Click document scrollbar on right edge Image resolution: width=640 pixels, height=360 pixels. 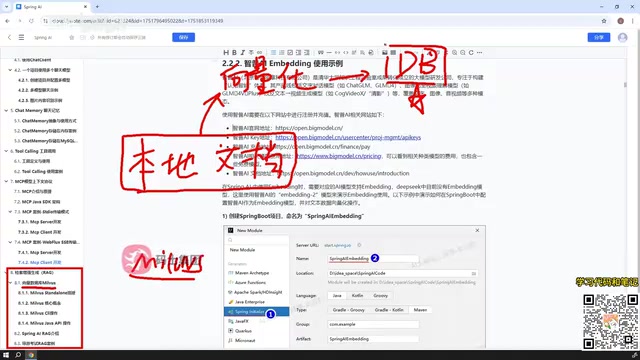625,84
